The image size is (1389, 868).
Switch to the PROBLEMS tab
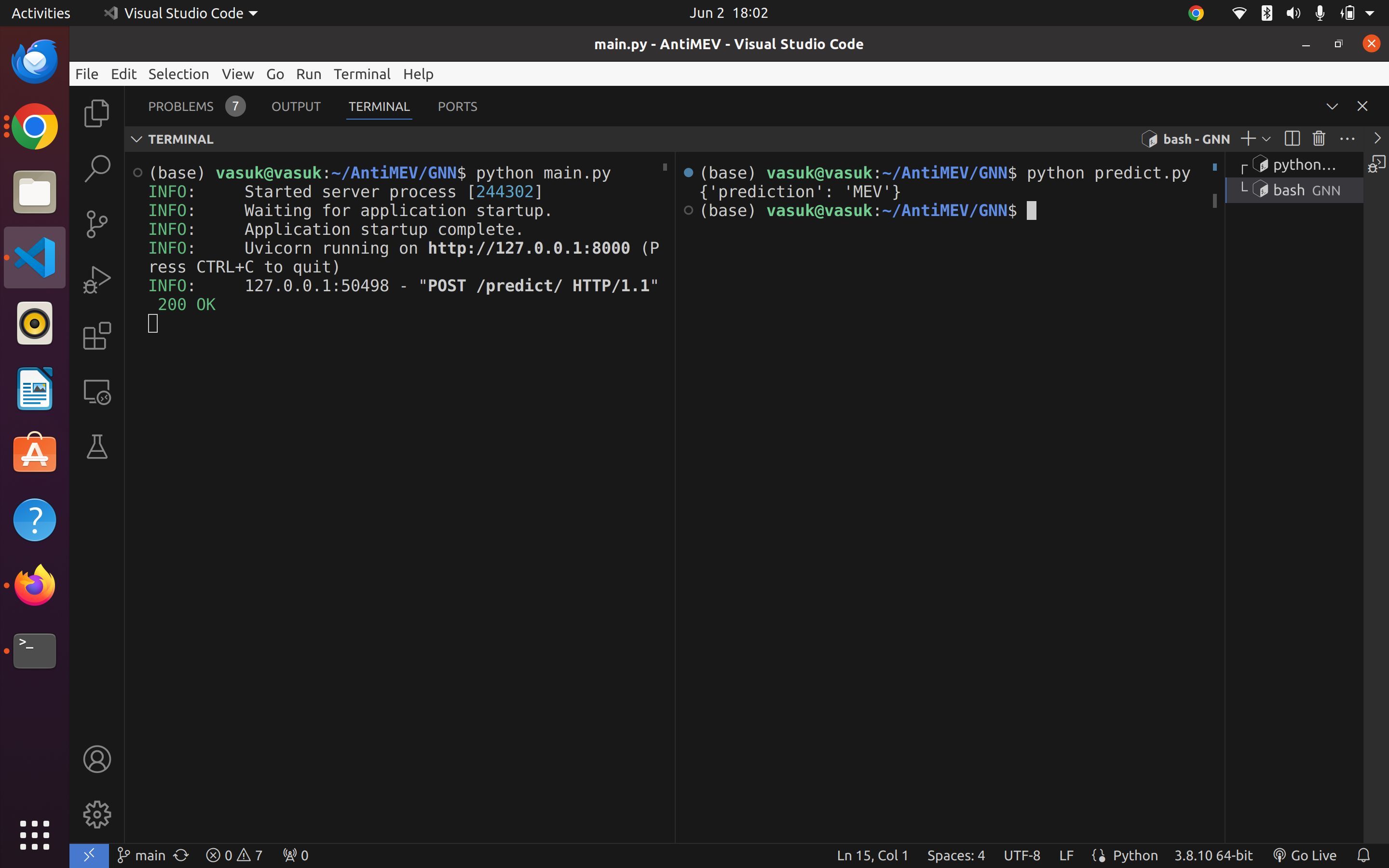[180, 106]
